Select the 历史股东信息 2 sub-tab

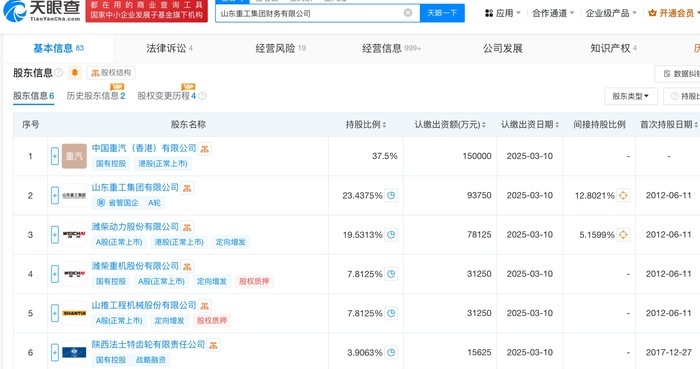(96, 96)
